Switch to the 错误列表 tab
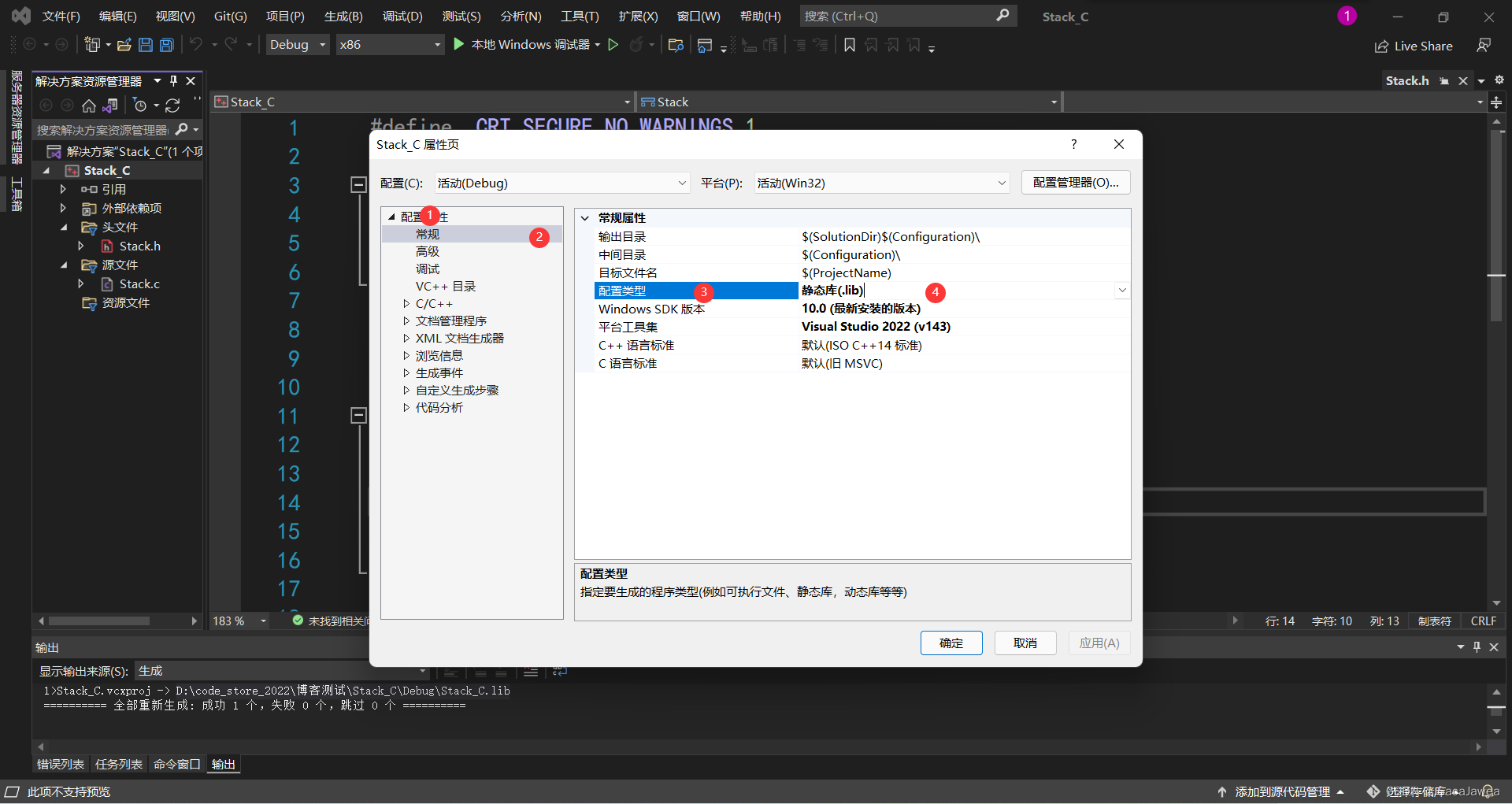1512x804 pixels. point(61,765)
